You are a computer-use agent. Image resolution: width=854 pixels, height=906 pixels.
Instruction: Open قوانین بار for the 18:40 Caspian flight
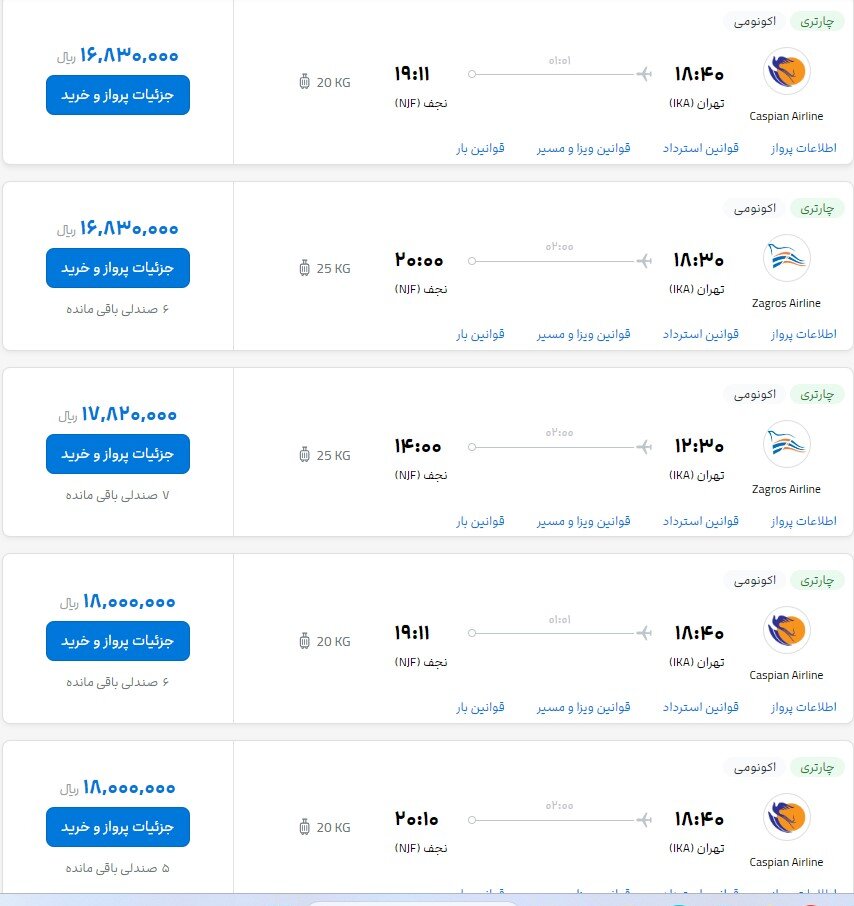tap(479, 707)
